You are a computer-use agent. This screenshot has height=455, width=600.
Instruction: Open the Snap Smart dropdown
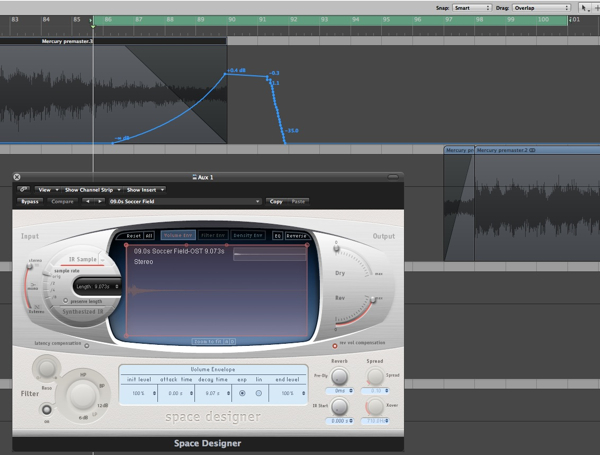click(x=472, y=8)
